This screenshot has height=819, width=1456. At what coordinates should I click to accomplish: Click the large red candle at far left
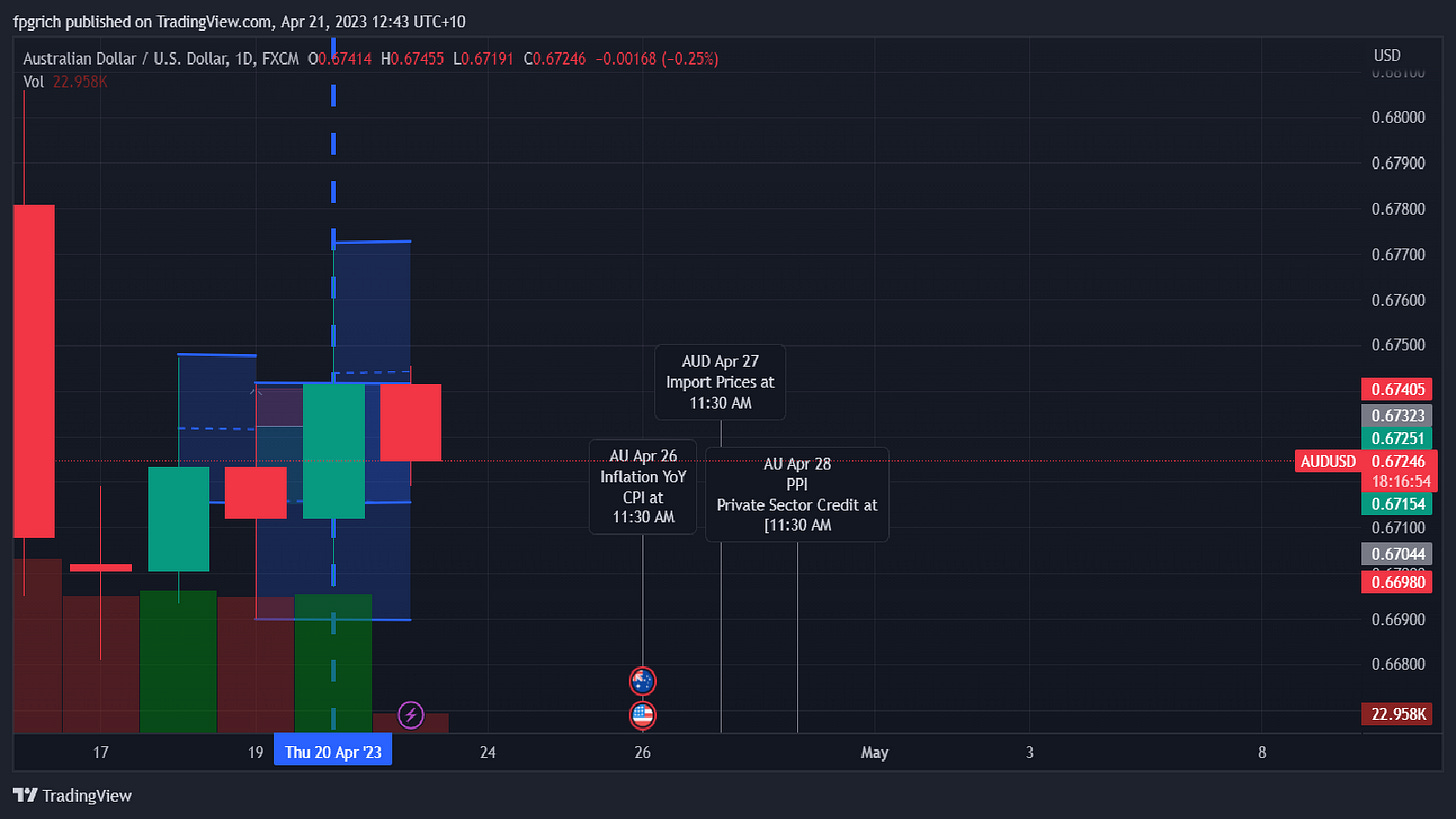(33, 370)
